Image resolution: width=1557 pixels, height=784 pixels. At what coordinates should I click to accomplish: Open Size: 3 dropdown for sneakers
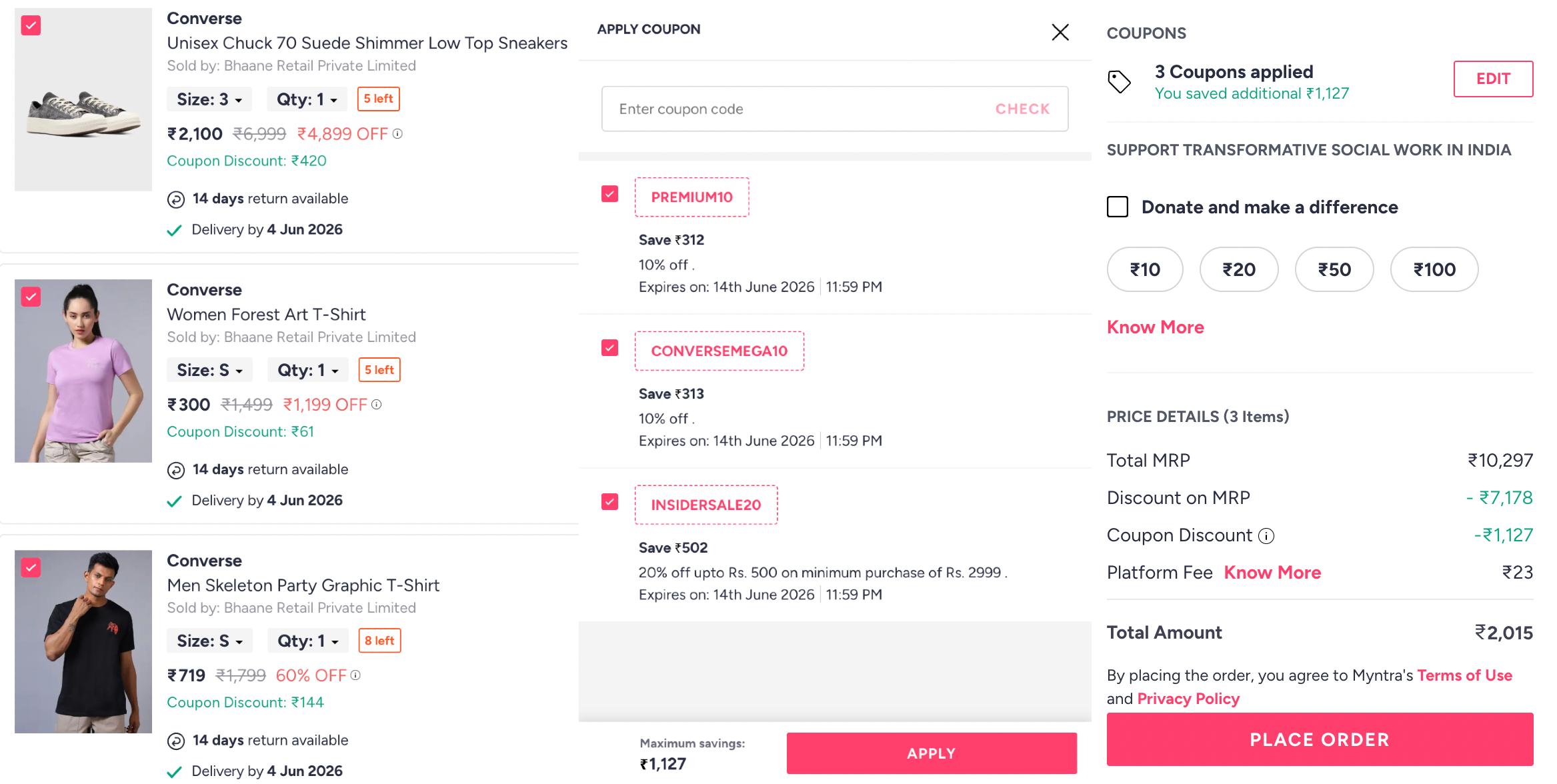point(209,99)
